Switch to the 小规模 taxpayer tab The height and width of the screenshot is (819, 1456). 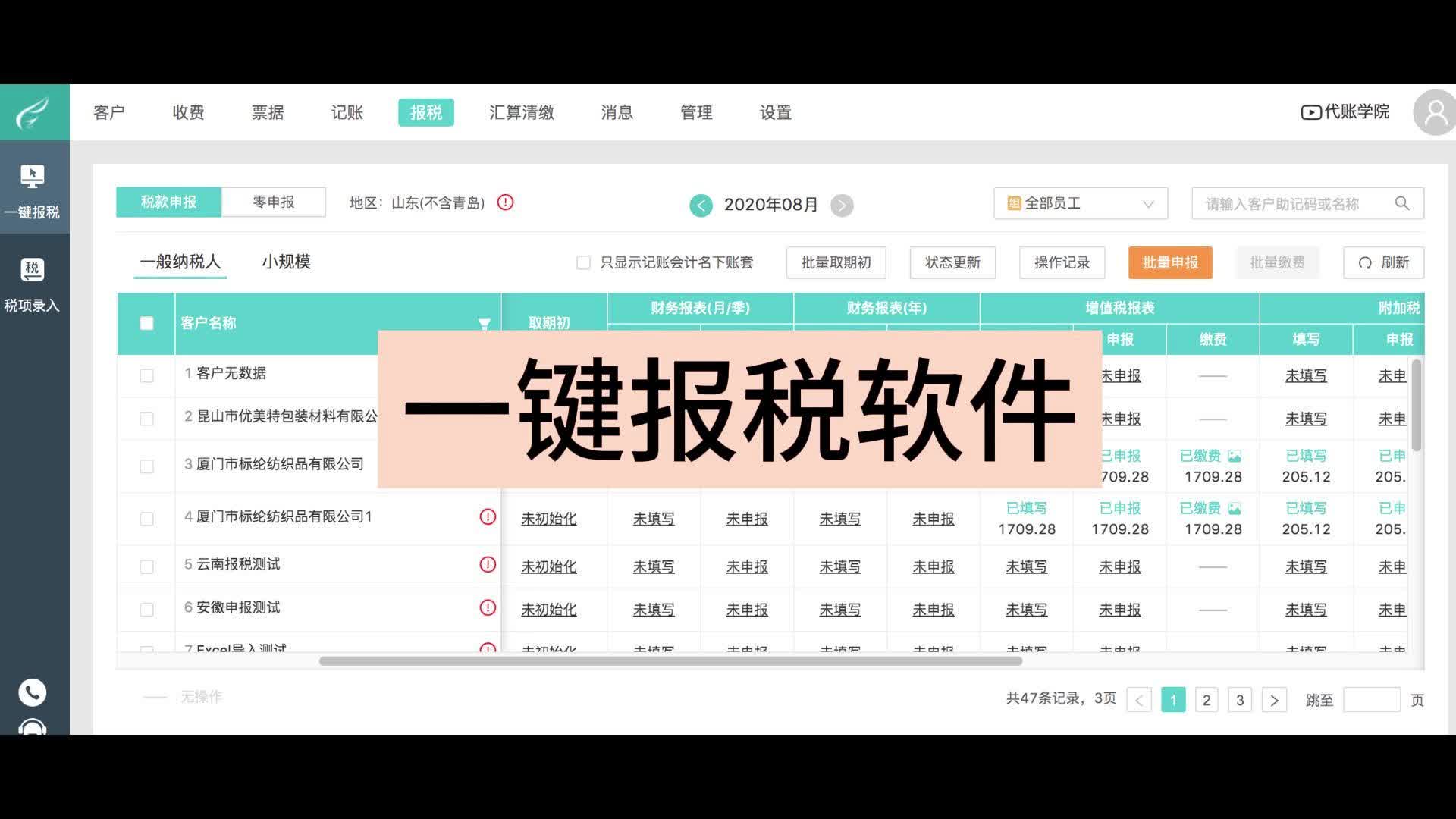pyautogui.click(x=284, y=262)
